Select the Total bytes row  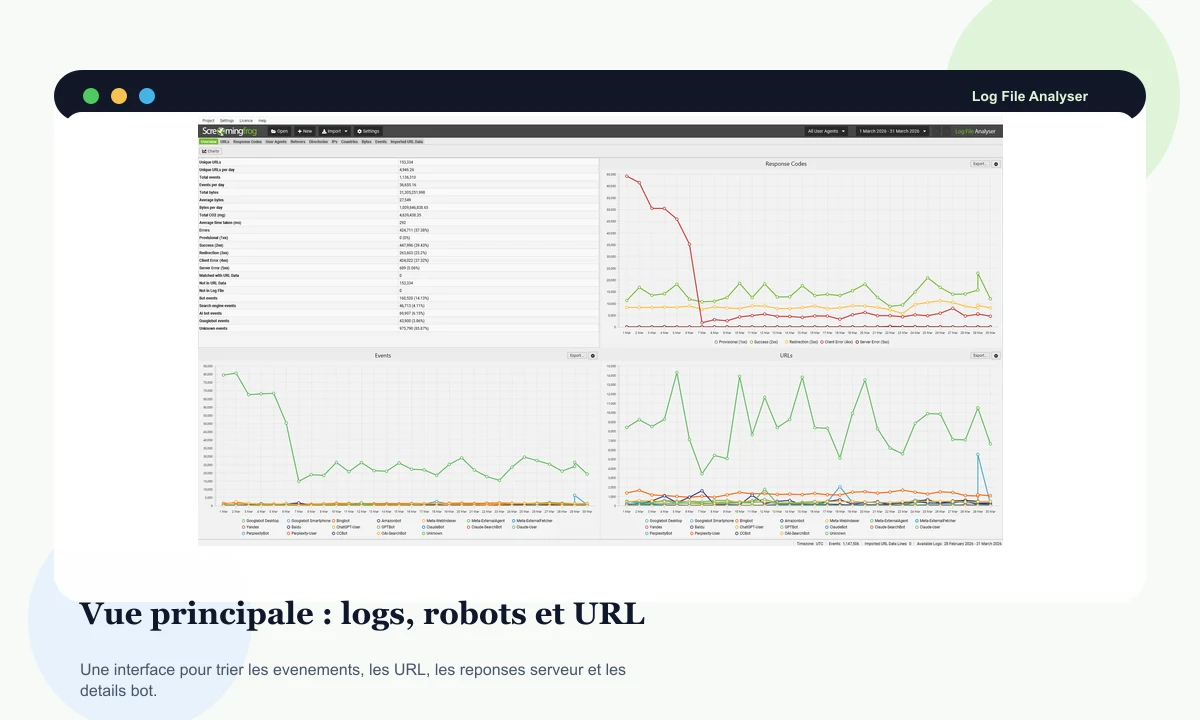click(398, 192)
